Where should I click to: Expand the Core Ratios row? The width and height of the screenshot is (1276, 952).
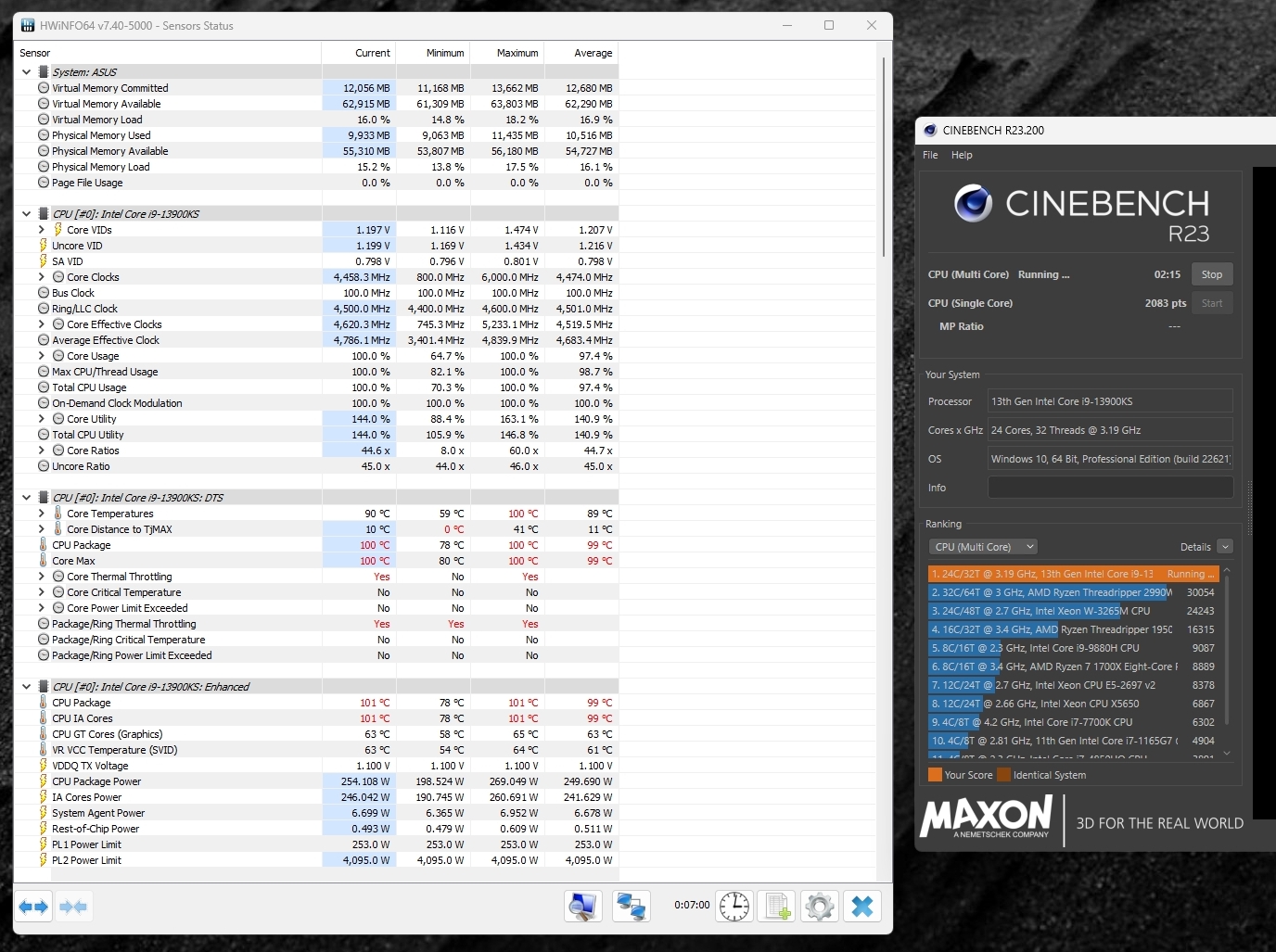pyautogui.click(x=42, y=451)
